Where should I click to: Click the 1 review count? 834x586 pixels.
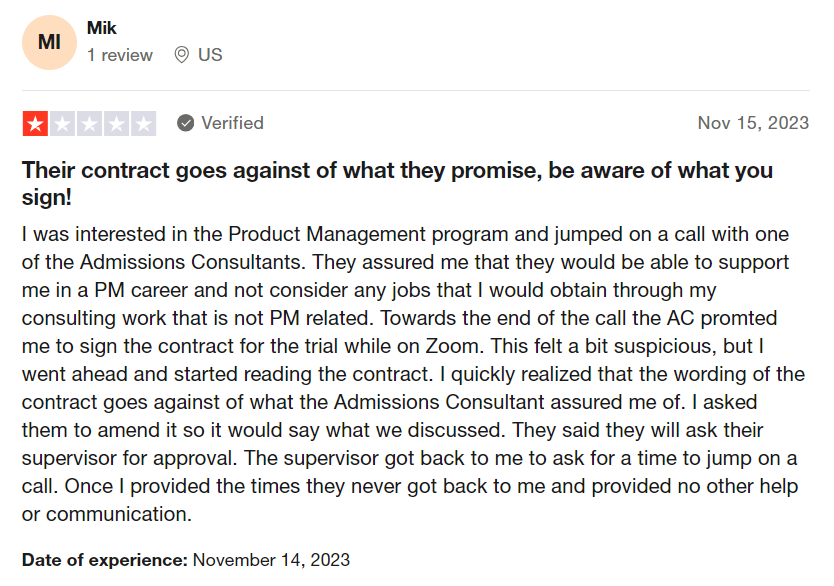pyautogui.click(x=120, y=55)
